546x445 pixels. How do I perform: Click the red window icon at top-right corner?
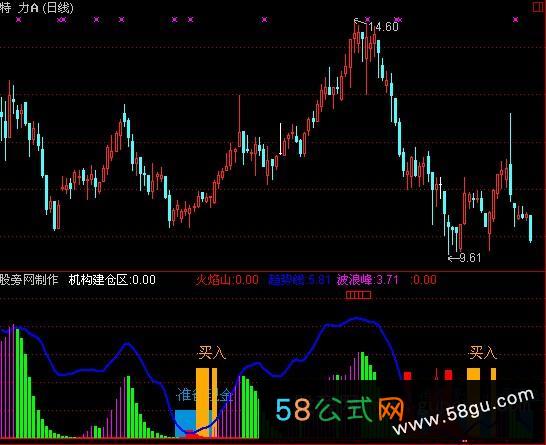539,7
